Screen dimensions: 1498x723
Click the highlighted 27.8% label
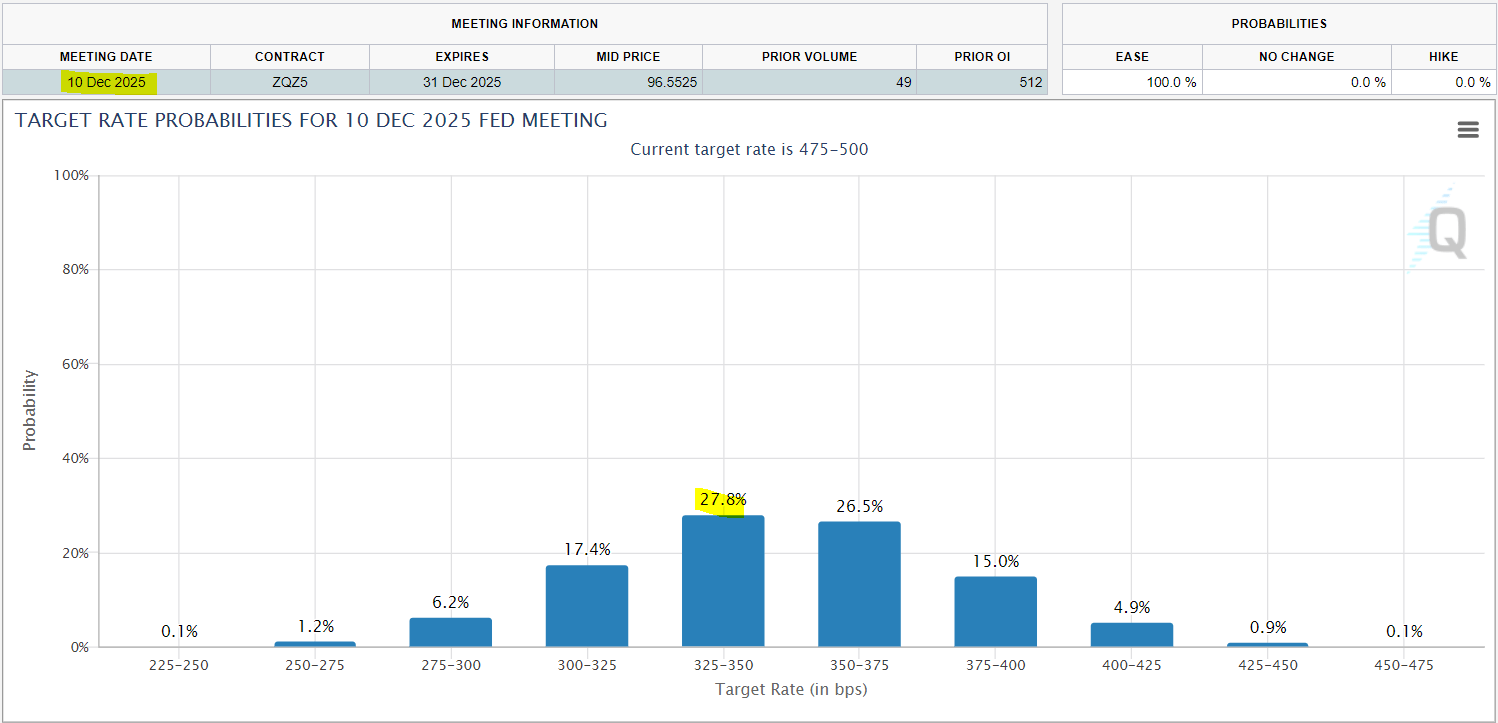[x=722, y=498]
